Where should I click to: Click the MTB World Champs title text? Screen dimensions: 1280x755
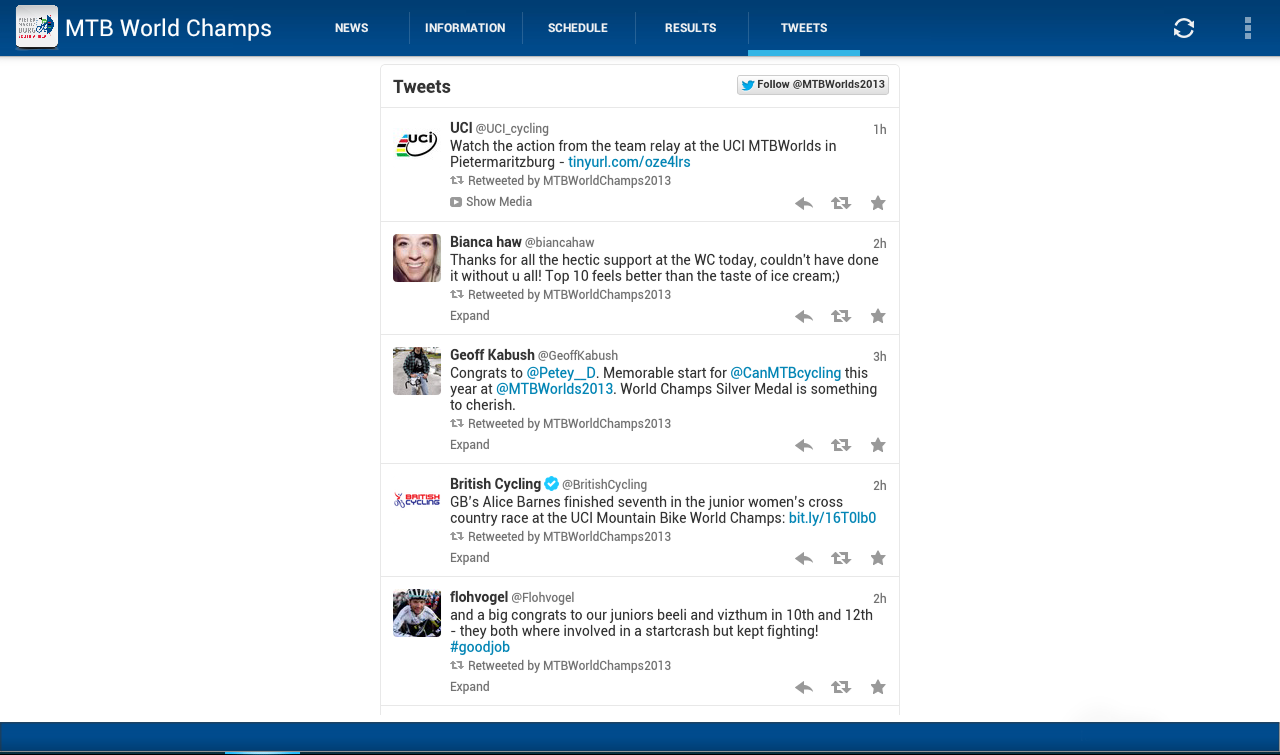click(x=168, y=28)
